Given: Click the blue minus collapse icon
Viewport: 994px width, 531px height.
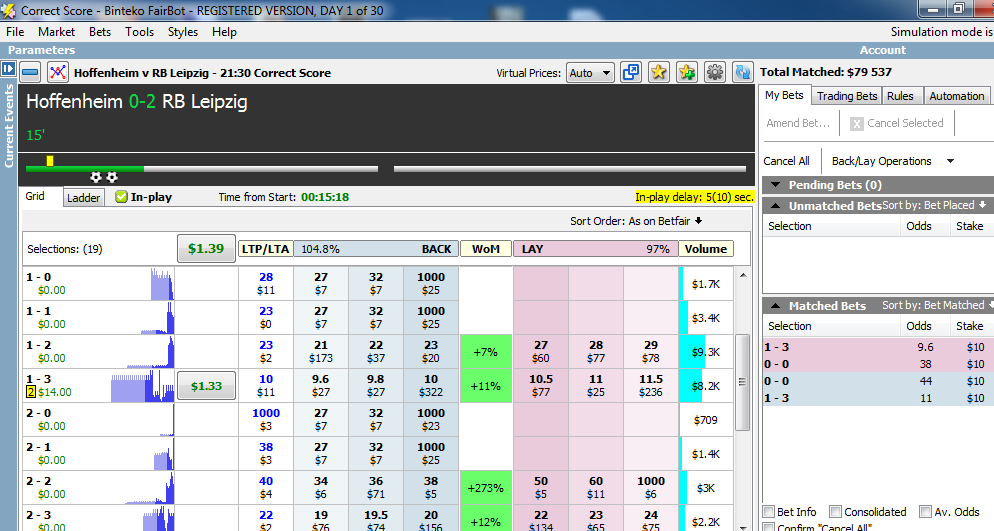Looking at the screenshot, I should click(x=30, y=72).
